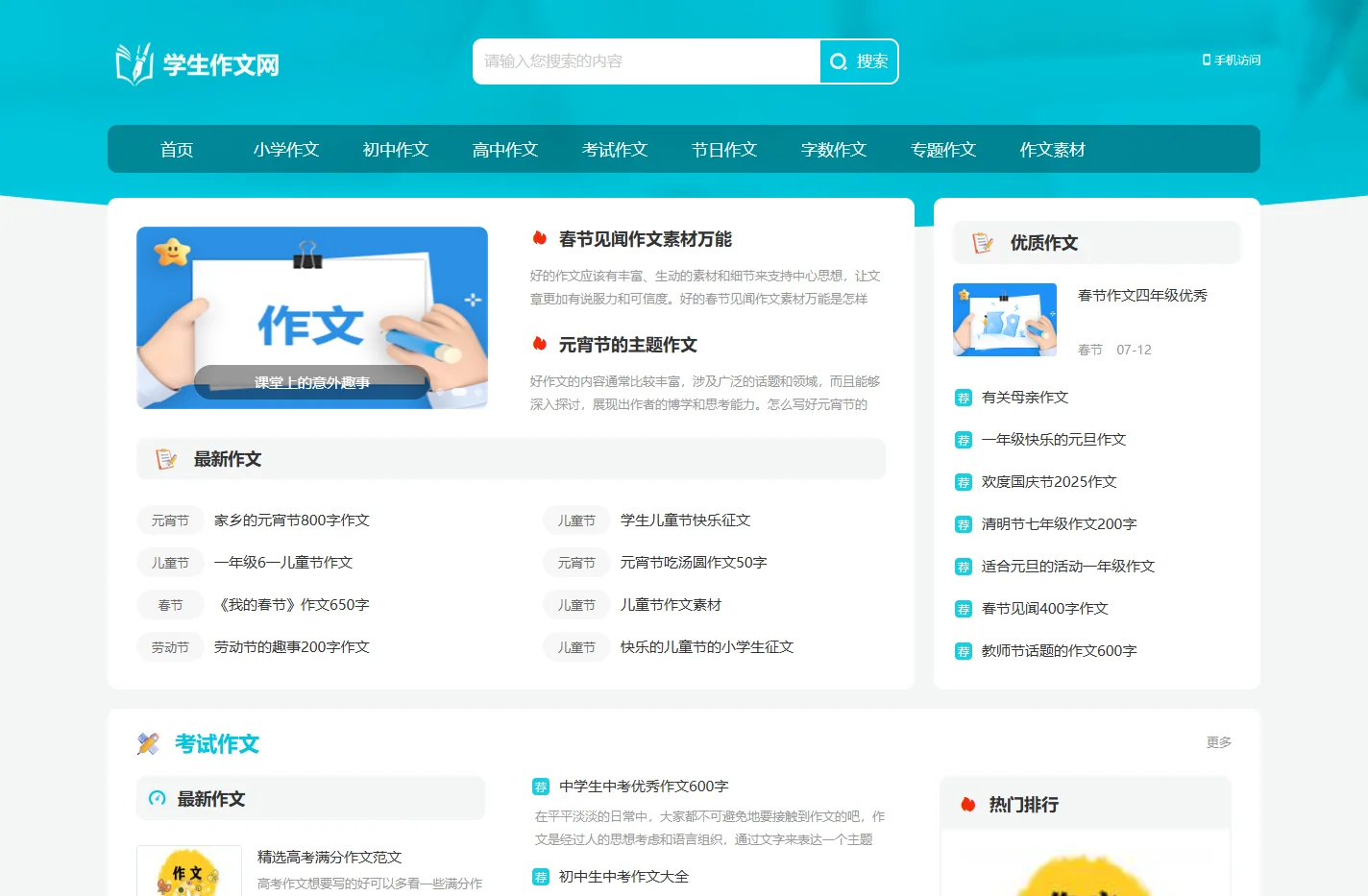This screenshot has height=896, width=1368.
Task: Open article 春节见闻作文素材万能
Action: (646, 239)
